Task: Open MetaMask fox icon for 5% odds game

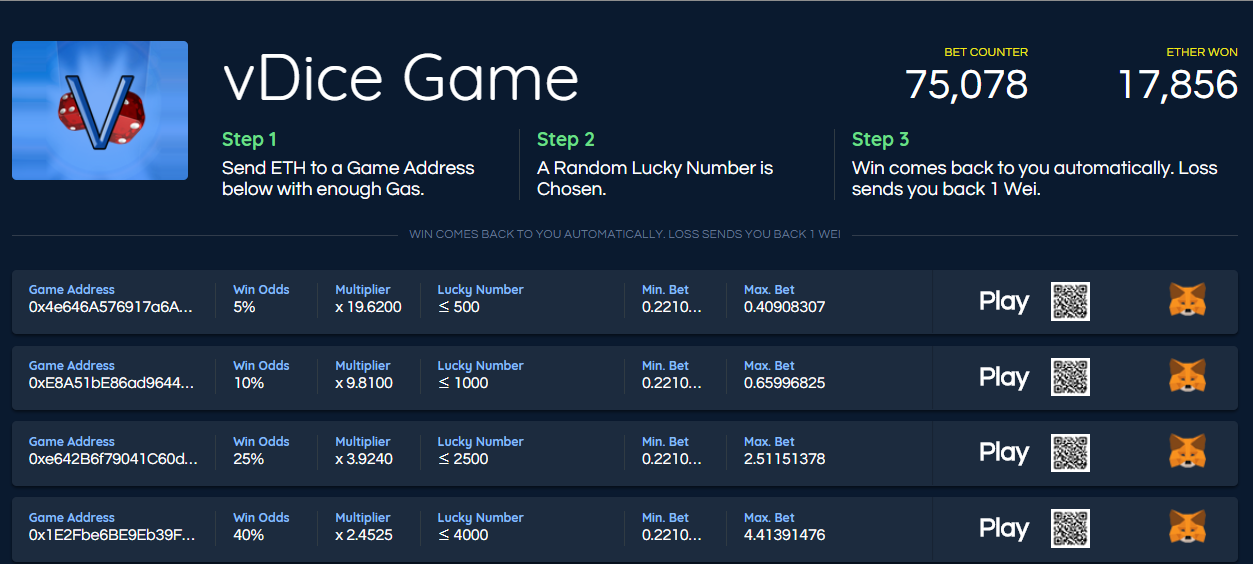Action: [x=1188, y=301]
